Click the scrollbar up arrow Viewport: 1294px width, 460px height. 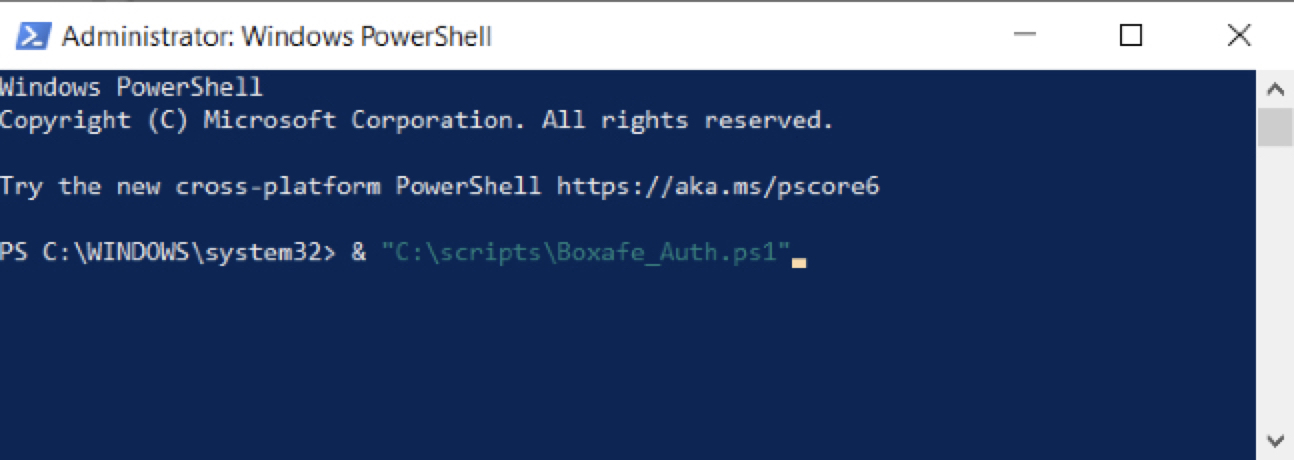click(x=1275, y=89)
